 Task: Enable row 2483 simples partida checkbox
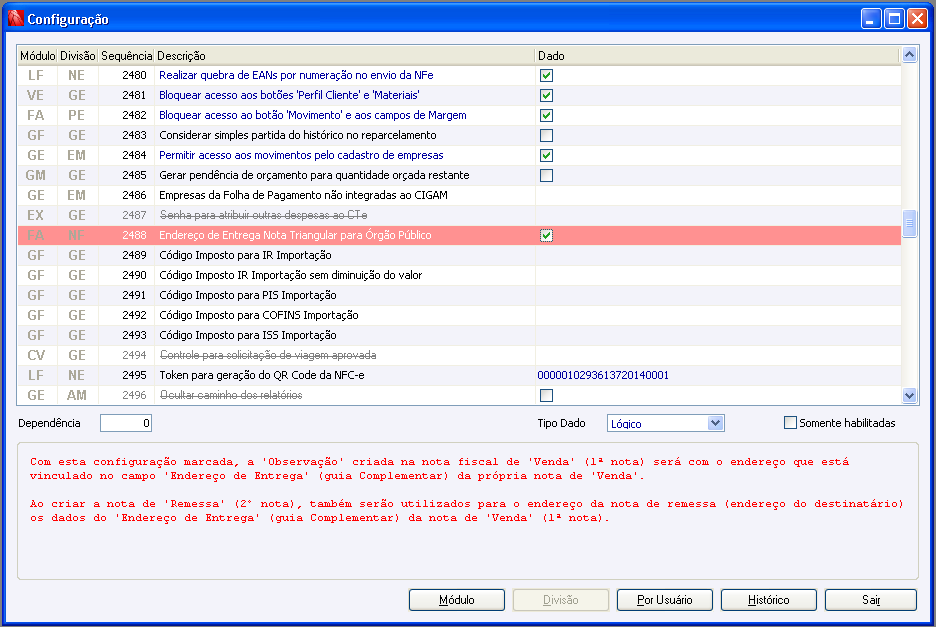[x=546, y=136]
